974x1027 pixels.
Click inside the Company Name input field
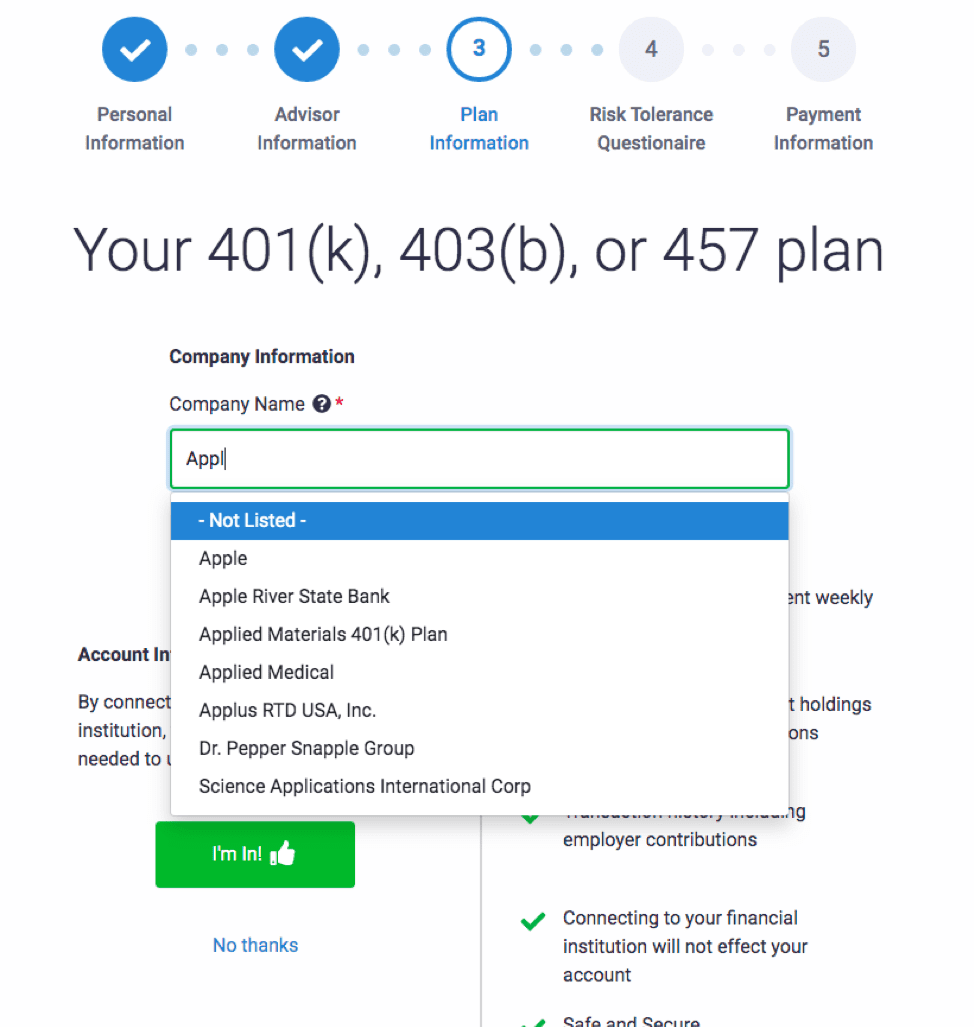(x=479, y=457)
